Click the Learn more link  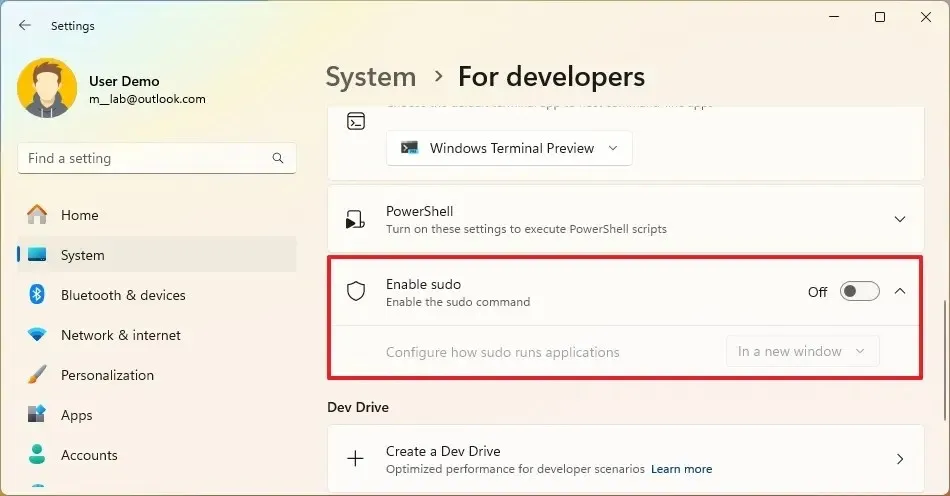point(681,469)
